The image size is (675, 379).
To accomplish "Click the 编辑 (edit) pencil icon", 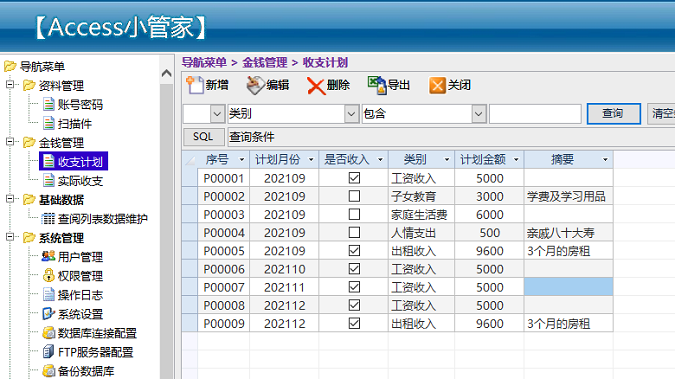I will pos(255,85).
